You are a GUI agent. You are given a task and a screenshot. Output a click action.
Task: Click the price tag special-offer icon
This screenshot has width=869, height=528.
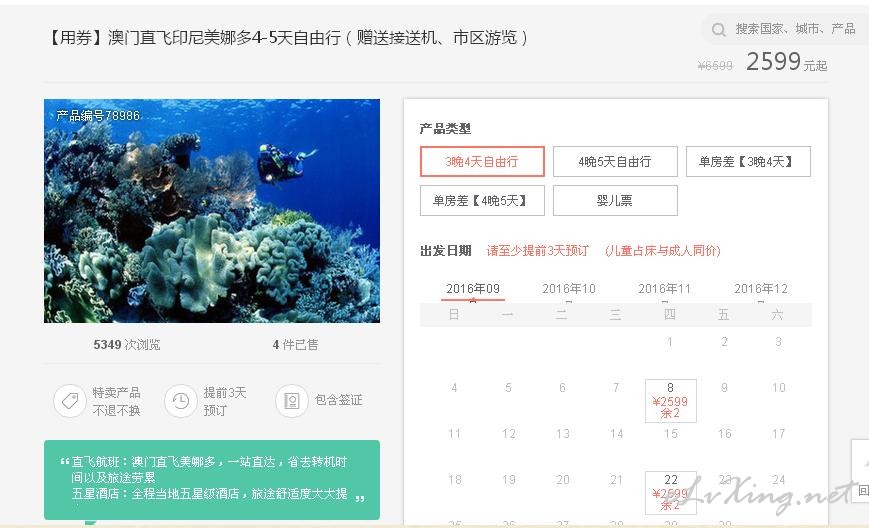coord(70,401)
